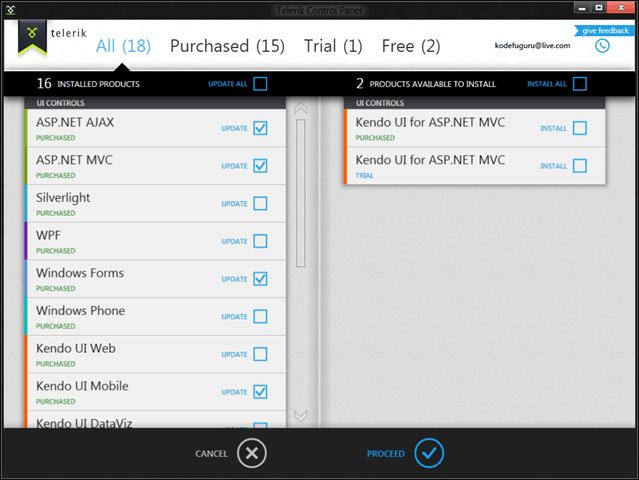Click the Cancel X circle icon
The width and height of the screenshot is (639, 480).
[252, 453]
